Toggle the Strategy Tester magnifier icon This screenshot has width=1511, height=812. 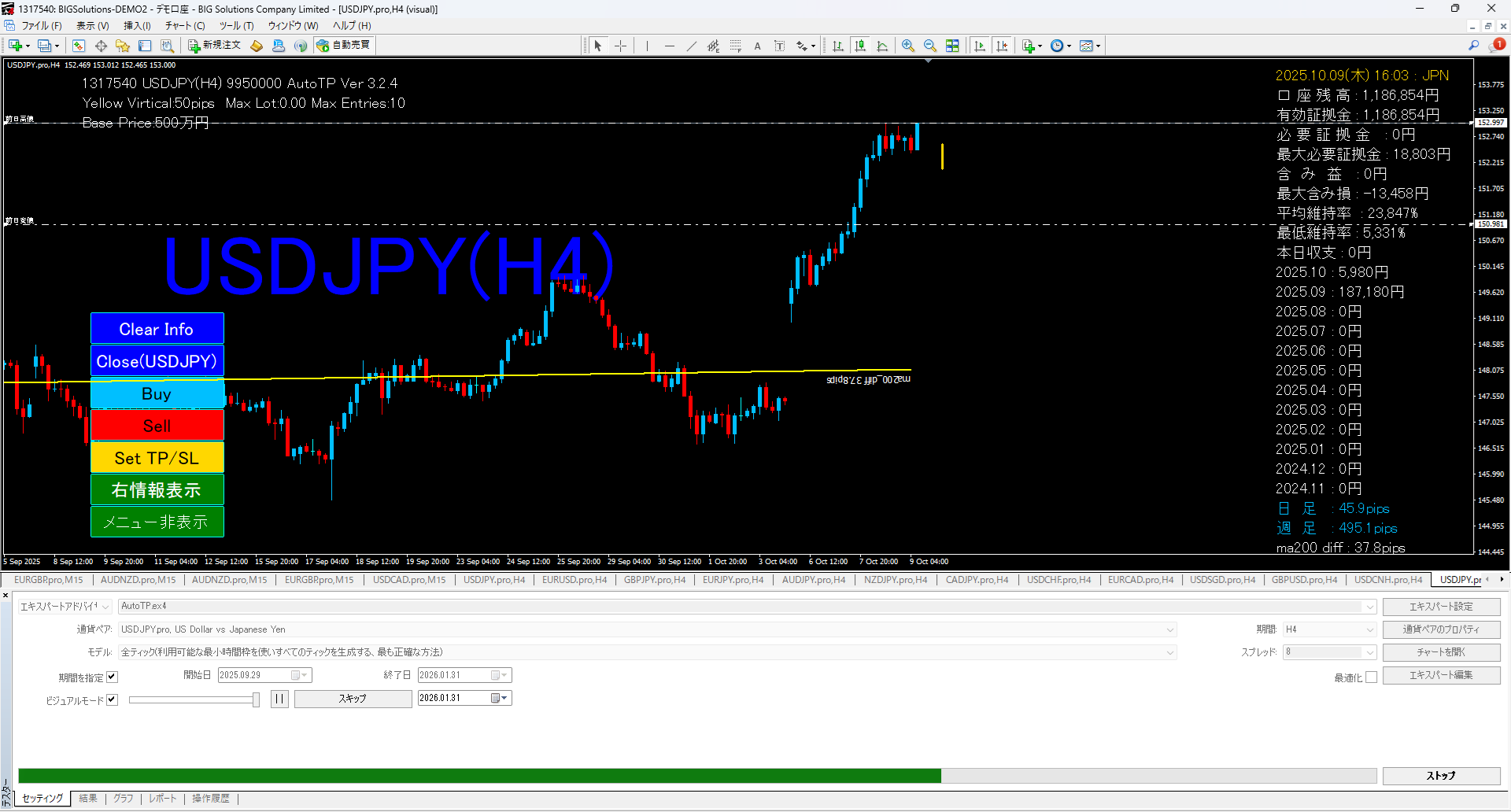tap(167, 46)
